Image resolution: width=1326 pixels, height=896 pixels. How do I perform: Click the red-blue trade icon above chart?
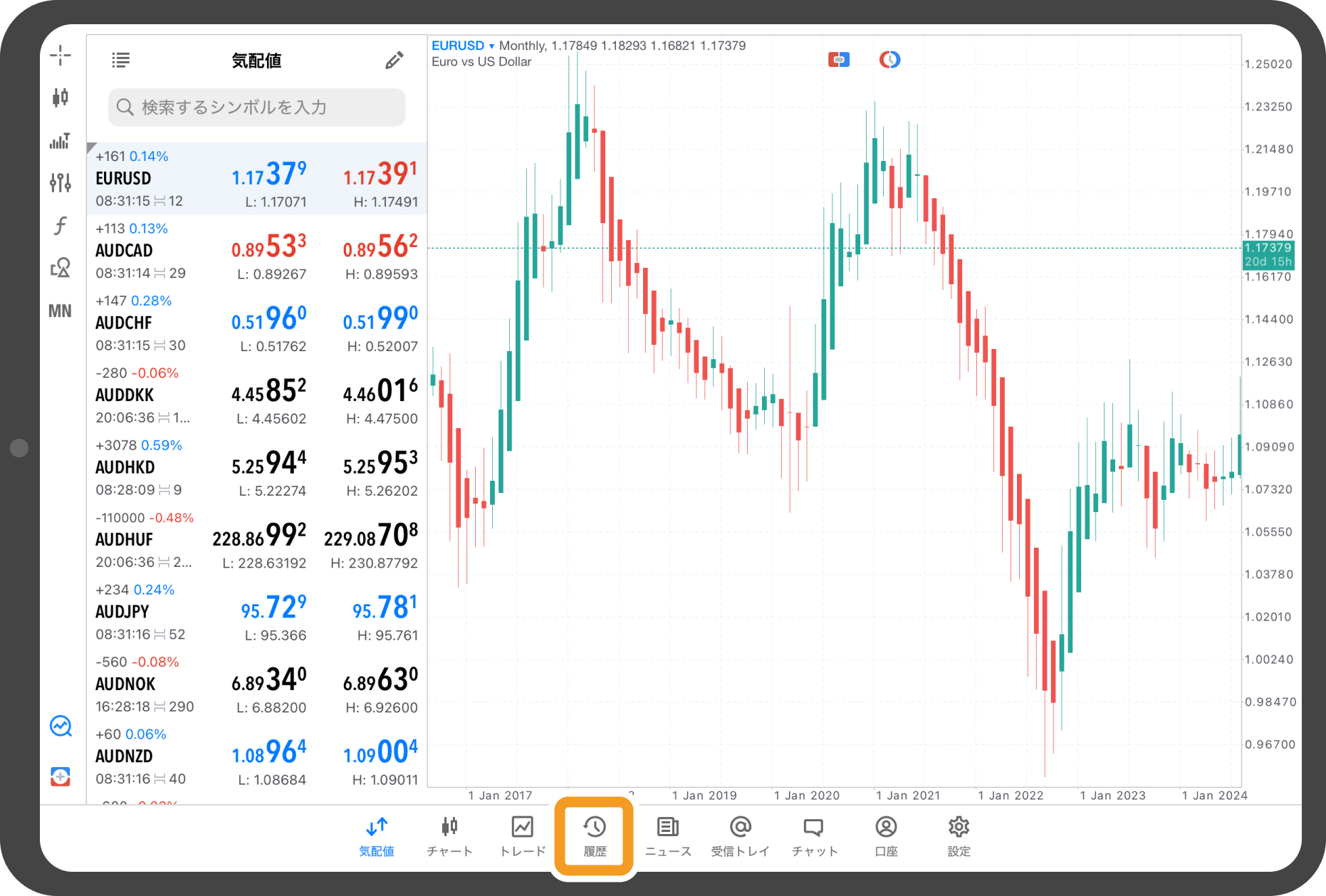point(839,60)
